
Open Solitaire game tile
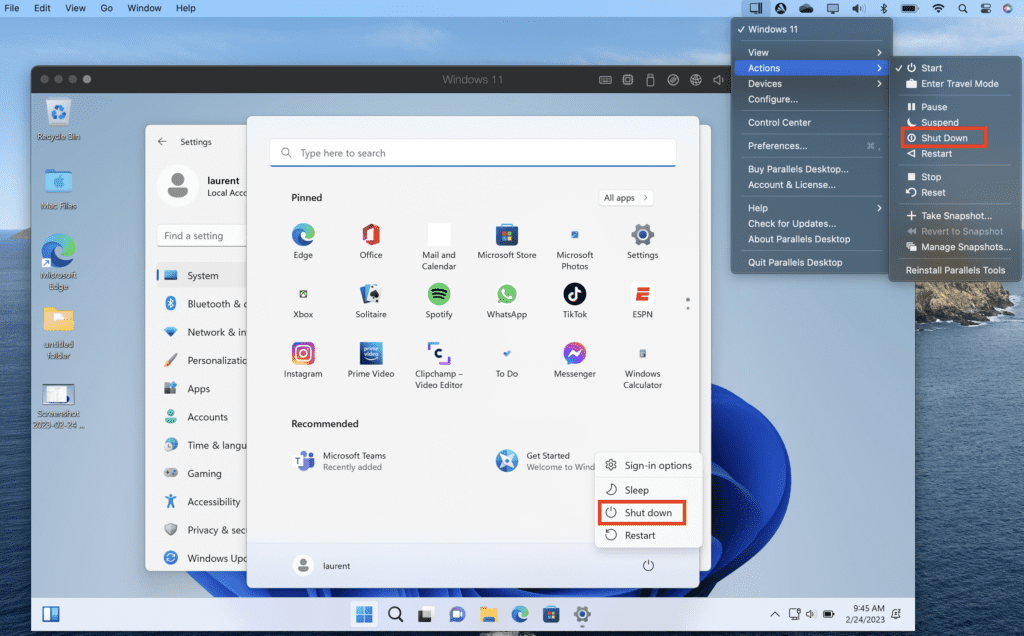[x=371, y=300]
